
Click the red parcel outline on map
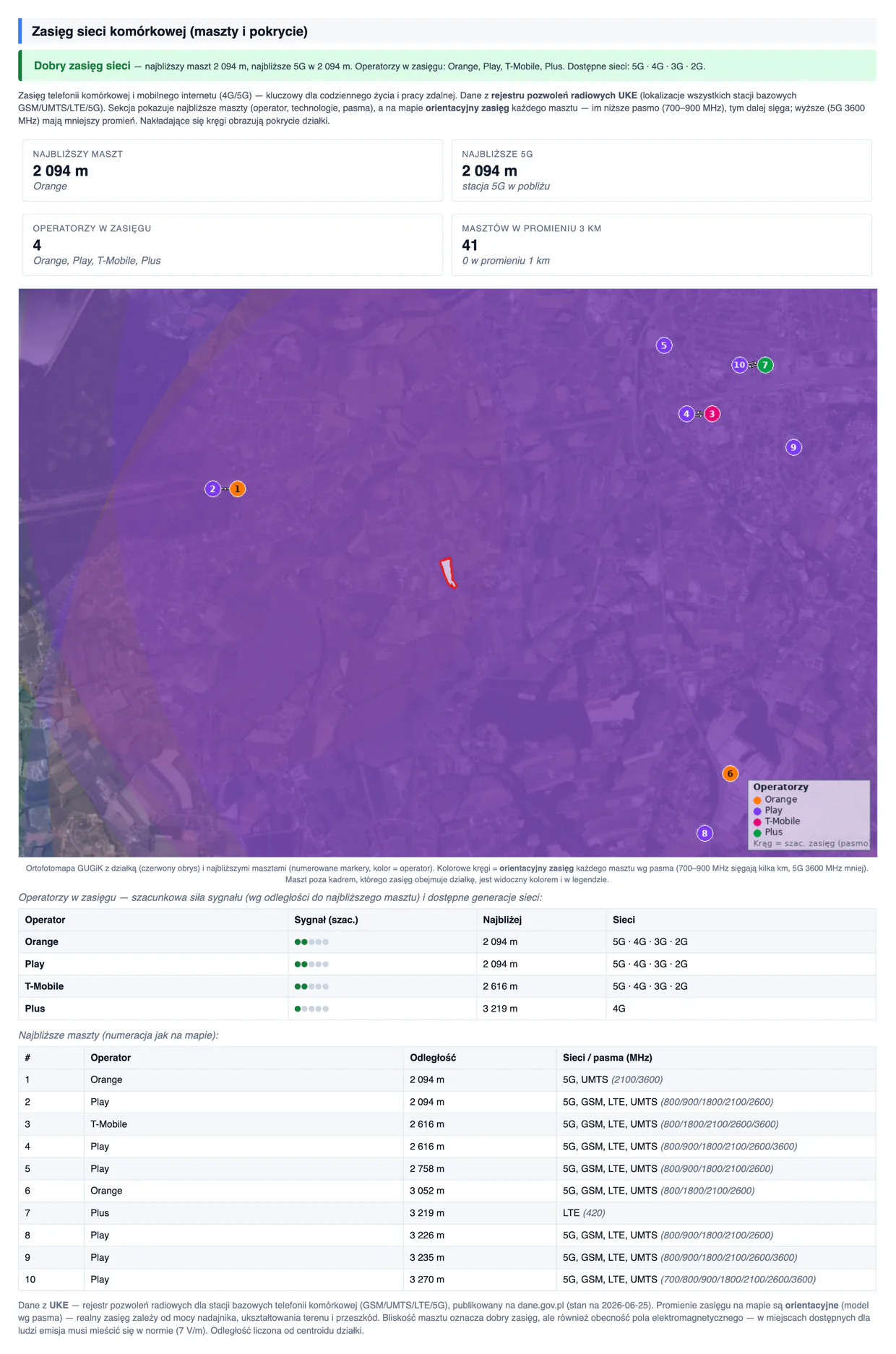449,573
